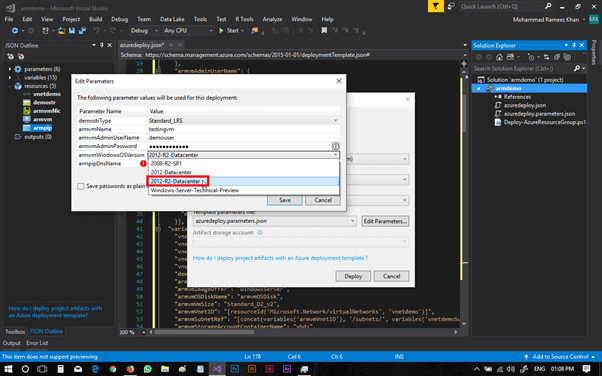Collapse armdemo project in Solution Explorer
Screen dimensions: 602x376
[479, 88]
